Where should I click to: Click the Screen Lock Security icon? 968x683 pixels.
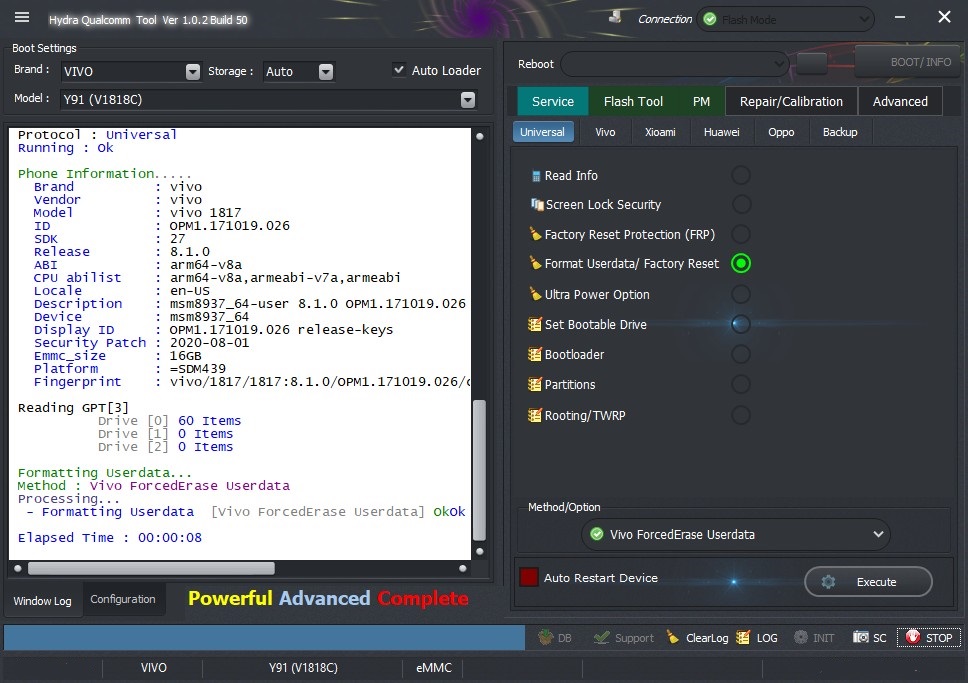[x=536, y=204]
